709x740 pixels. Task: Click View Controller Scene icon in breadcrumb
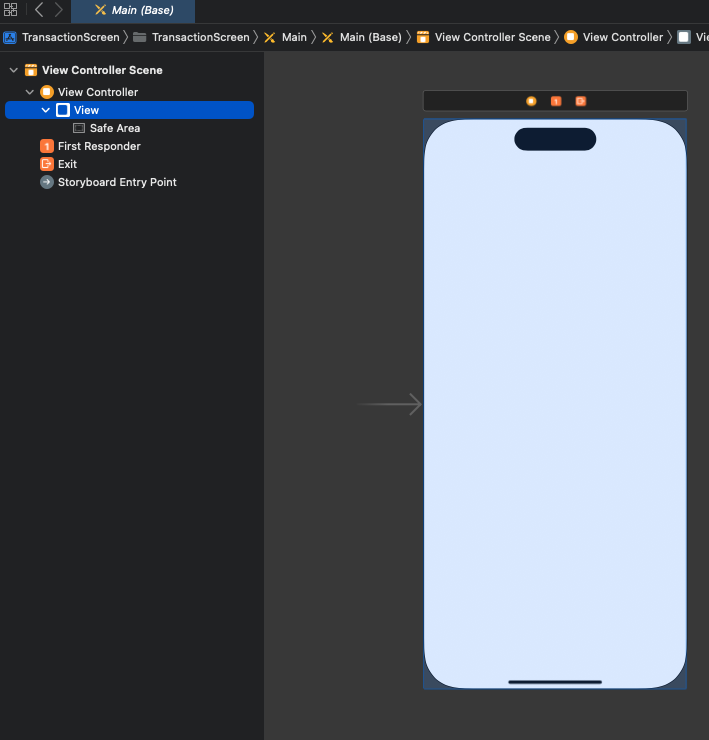tap(423, 37)
